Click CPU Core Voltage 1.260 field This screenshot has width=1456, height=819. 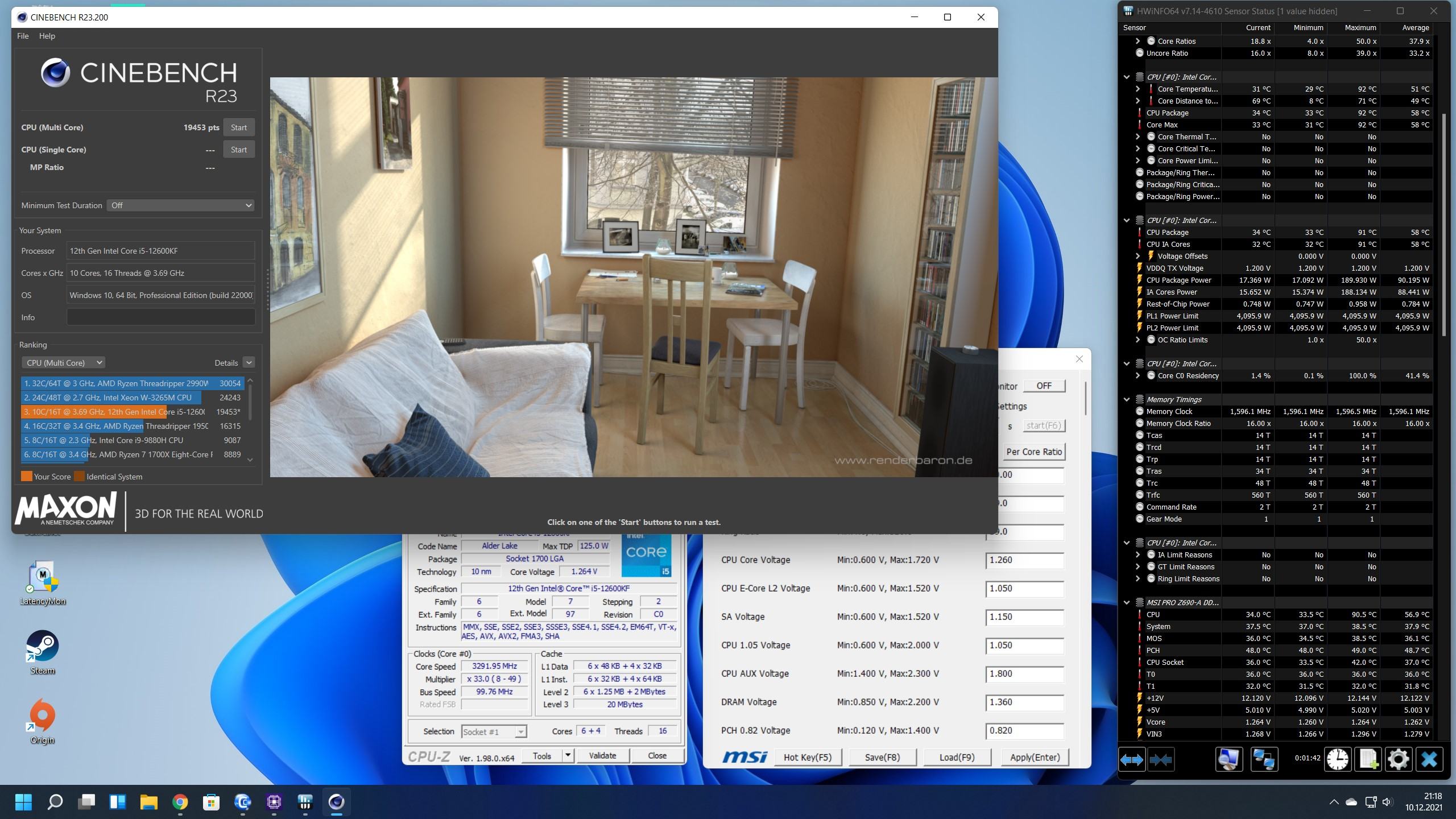coord(1024,560)
